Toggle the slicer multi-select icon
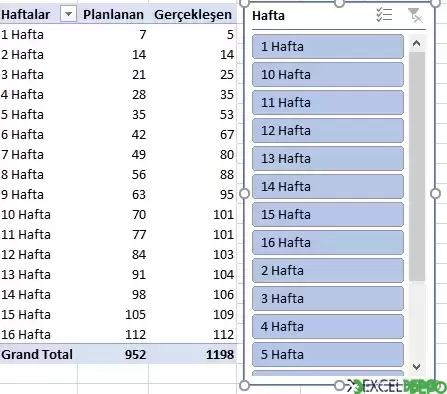Image resolution: width=447 pixels, height=394 pixels. pyautogui.click(x=384, y=15)
